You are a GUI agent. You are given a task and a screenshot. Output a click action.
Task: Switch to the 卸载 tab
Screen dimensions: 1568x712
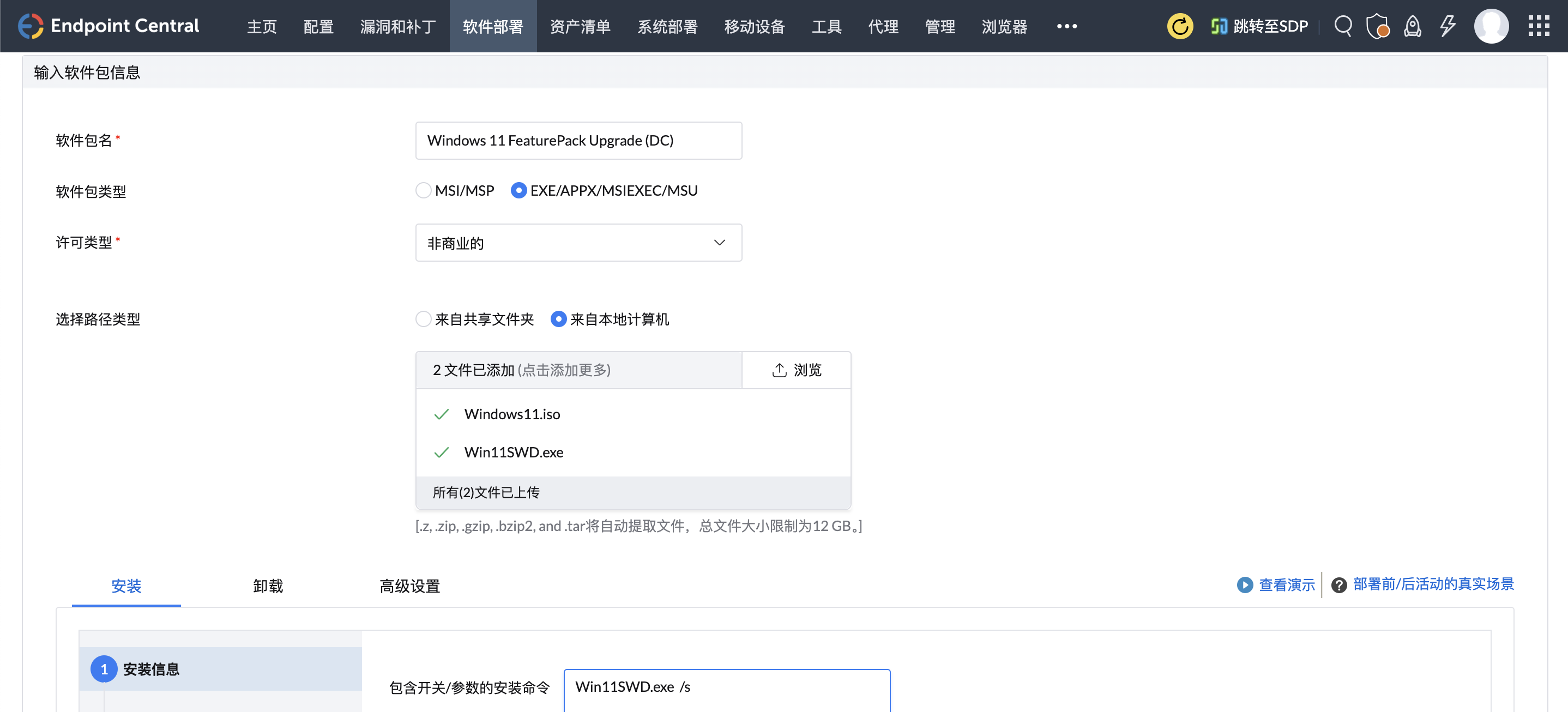268,586
